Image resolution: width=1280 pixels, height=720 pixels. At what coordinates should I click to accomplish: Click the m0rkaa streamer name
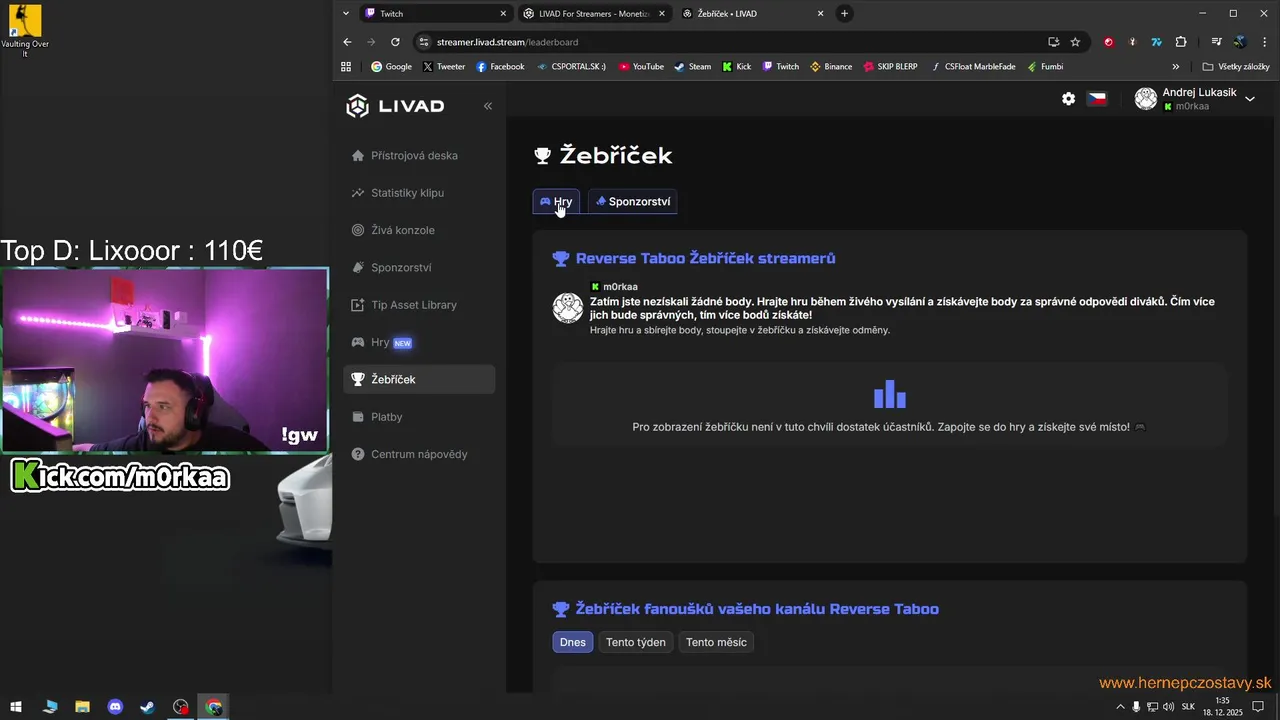[620, 287]
